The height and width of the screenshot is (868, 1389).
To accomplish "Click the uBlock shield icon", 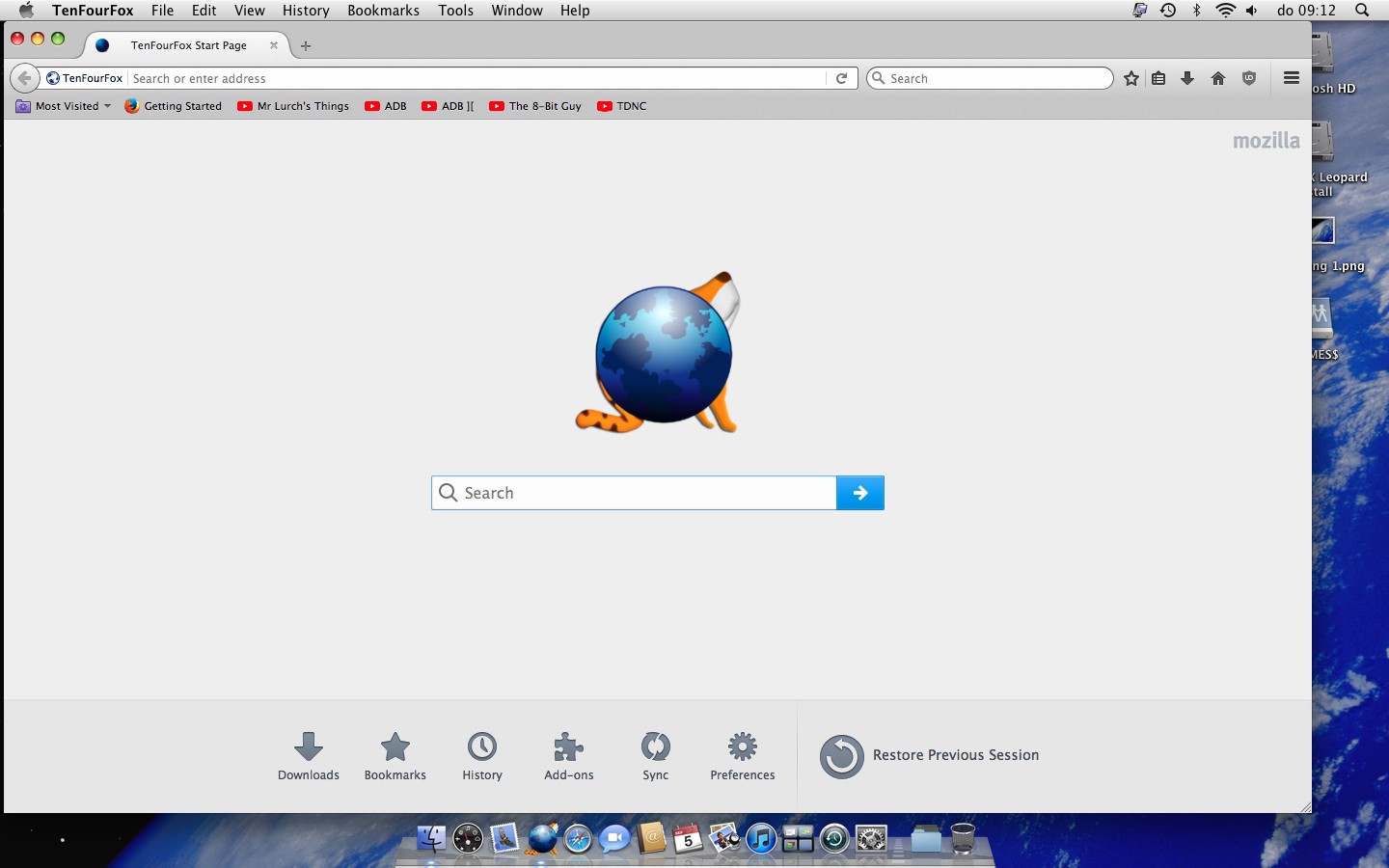I will tap(1249, 78).
